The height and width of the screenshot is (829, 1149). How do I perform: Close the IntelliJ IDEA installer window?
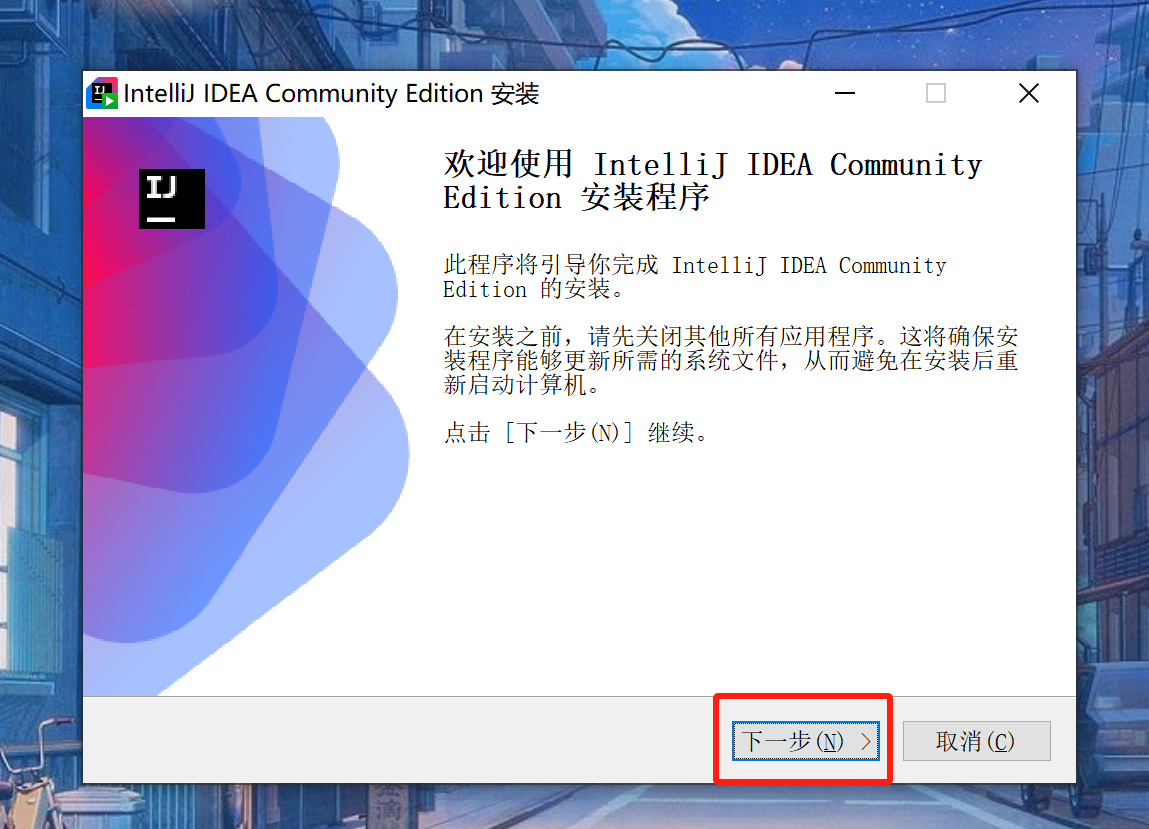point(1029,93)
